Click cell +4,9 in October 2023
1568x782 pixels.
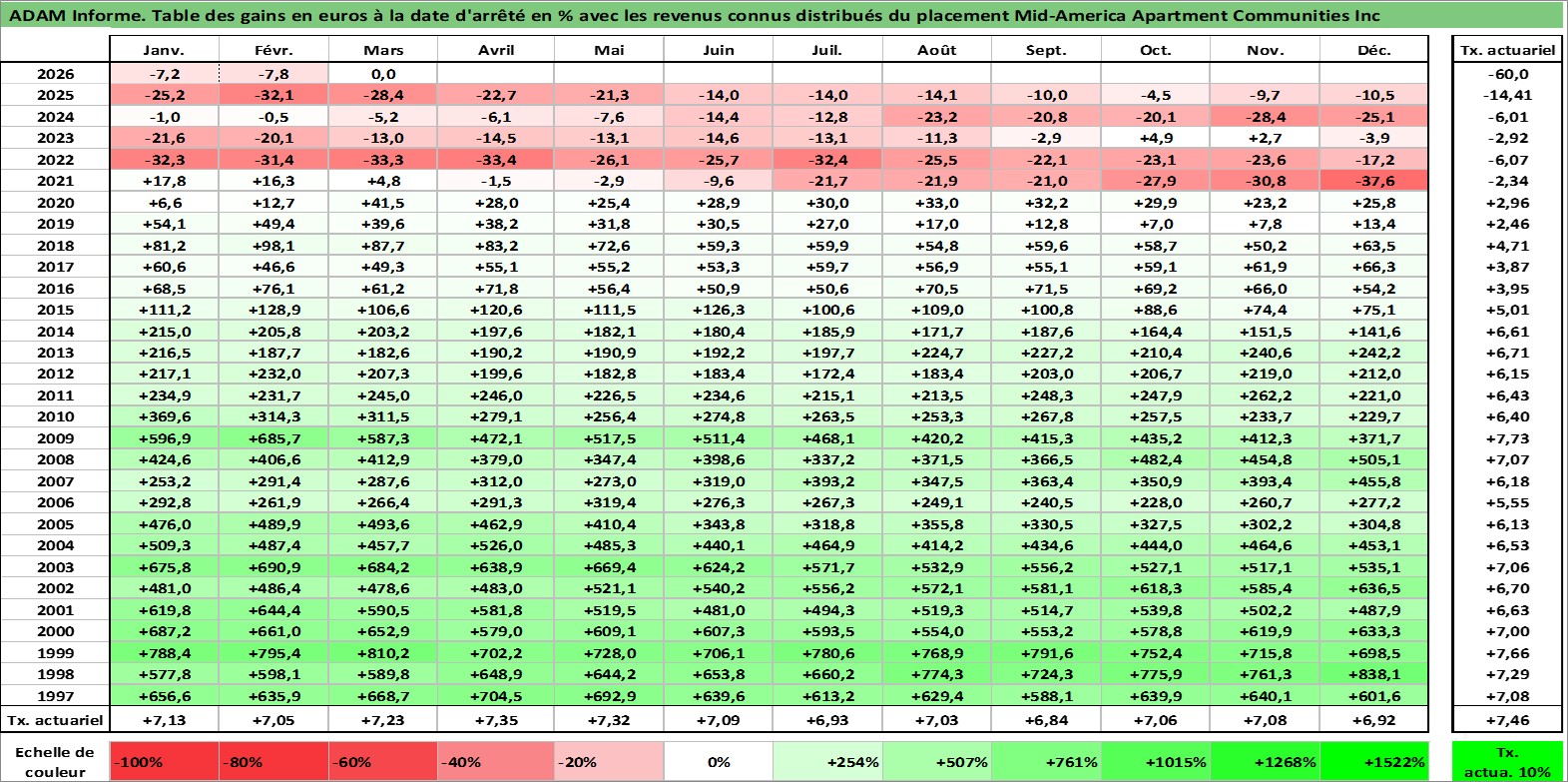(x=1156, y=138)
